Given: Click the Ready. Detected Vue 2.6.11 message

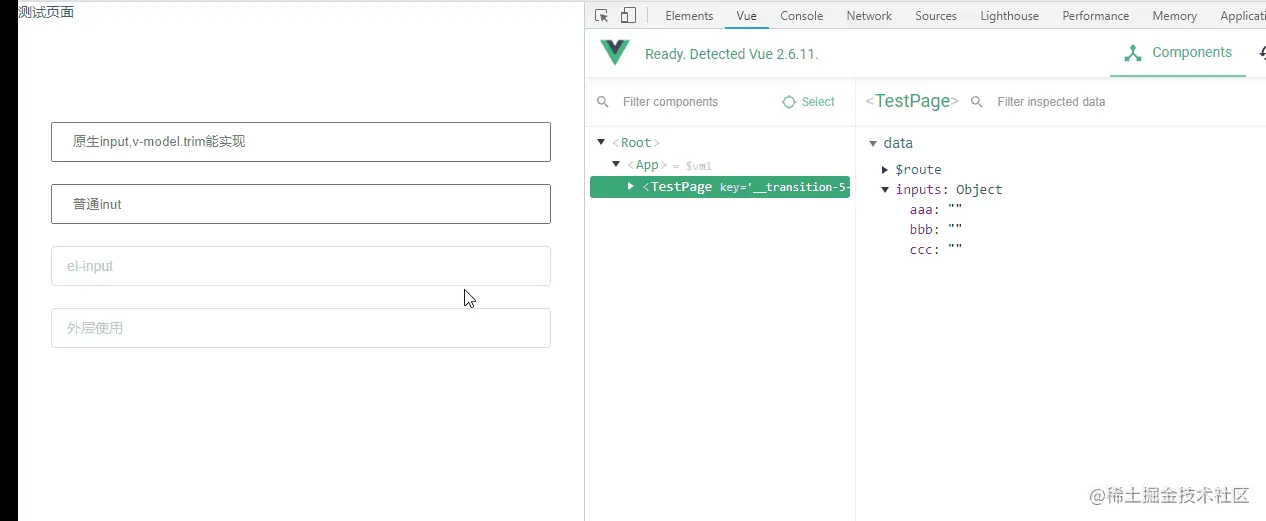Looking at the screenshot, I should [732, 54].
